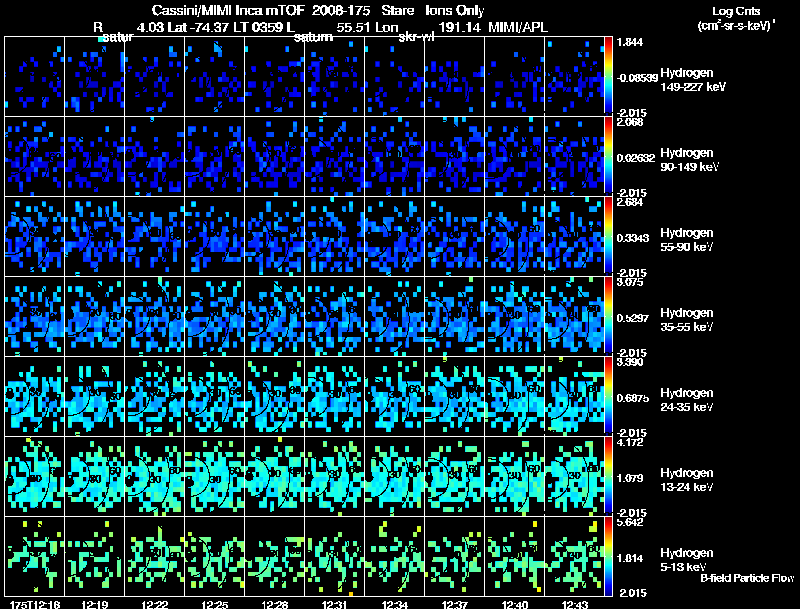Screen dimensions: 800x609
Task: Select the 'Hydrogen 24-35 keV' row label
Action: coord(687,400)
